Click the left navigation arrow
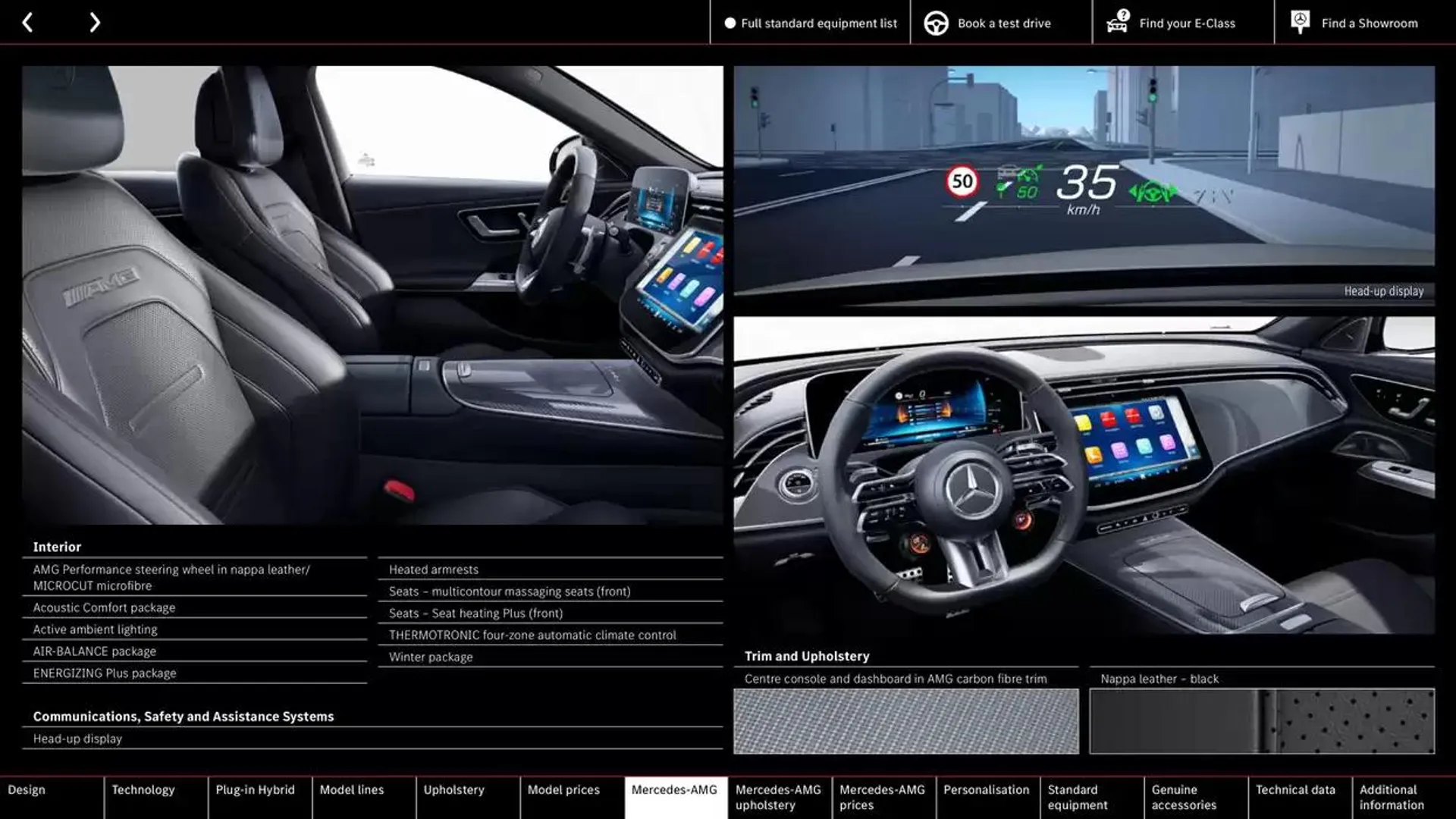 point(27,22)
